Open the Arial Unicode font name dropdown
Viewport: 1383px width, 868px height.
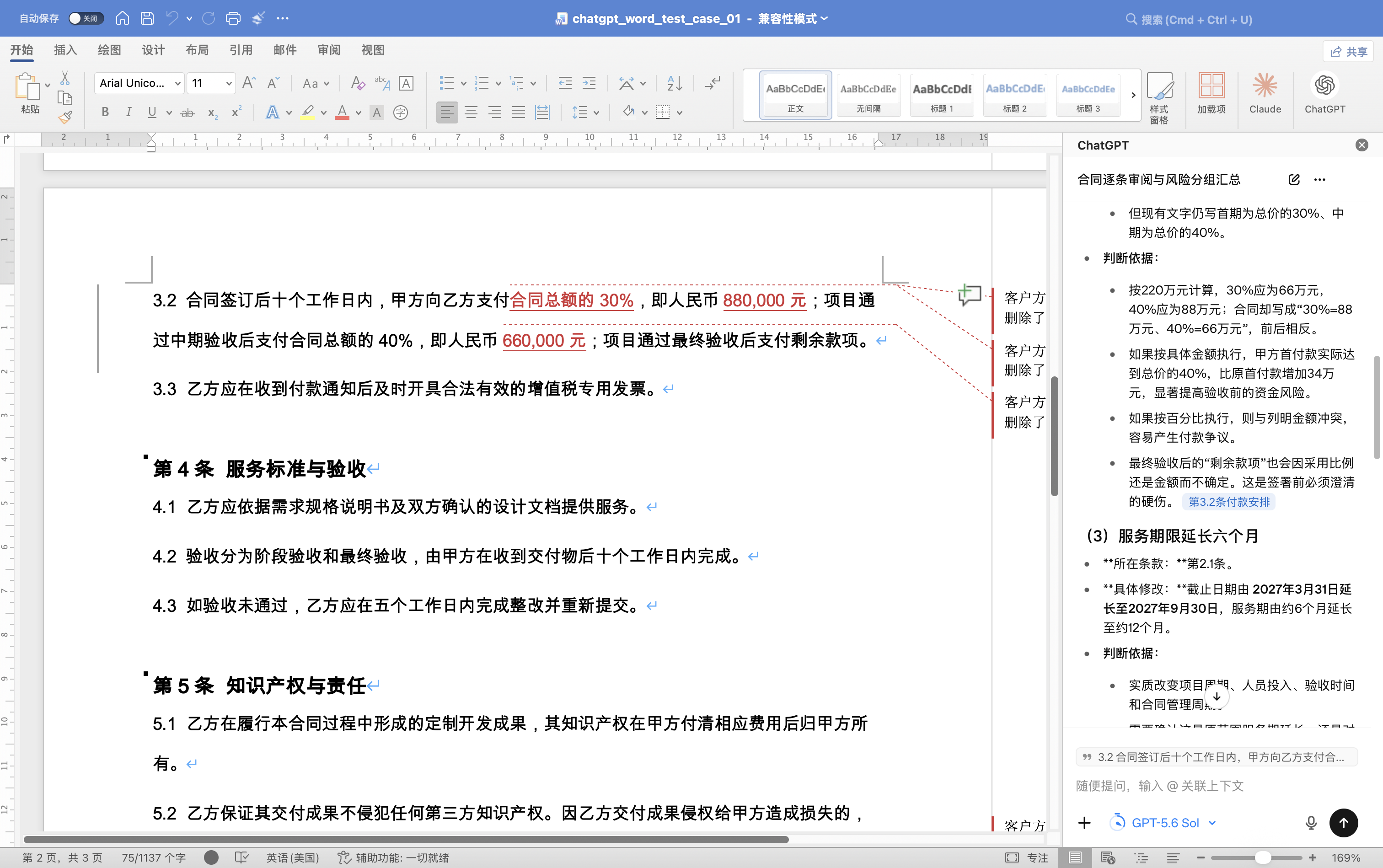pyautogui.click(x=139, y=83)
